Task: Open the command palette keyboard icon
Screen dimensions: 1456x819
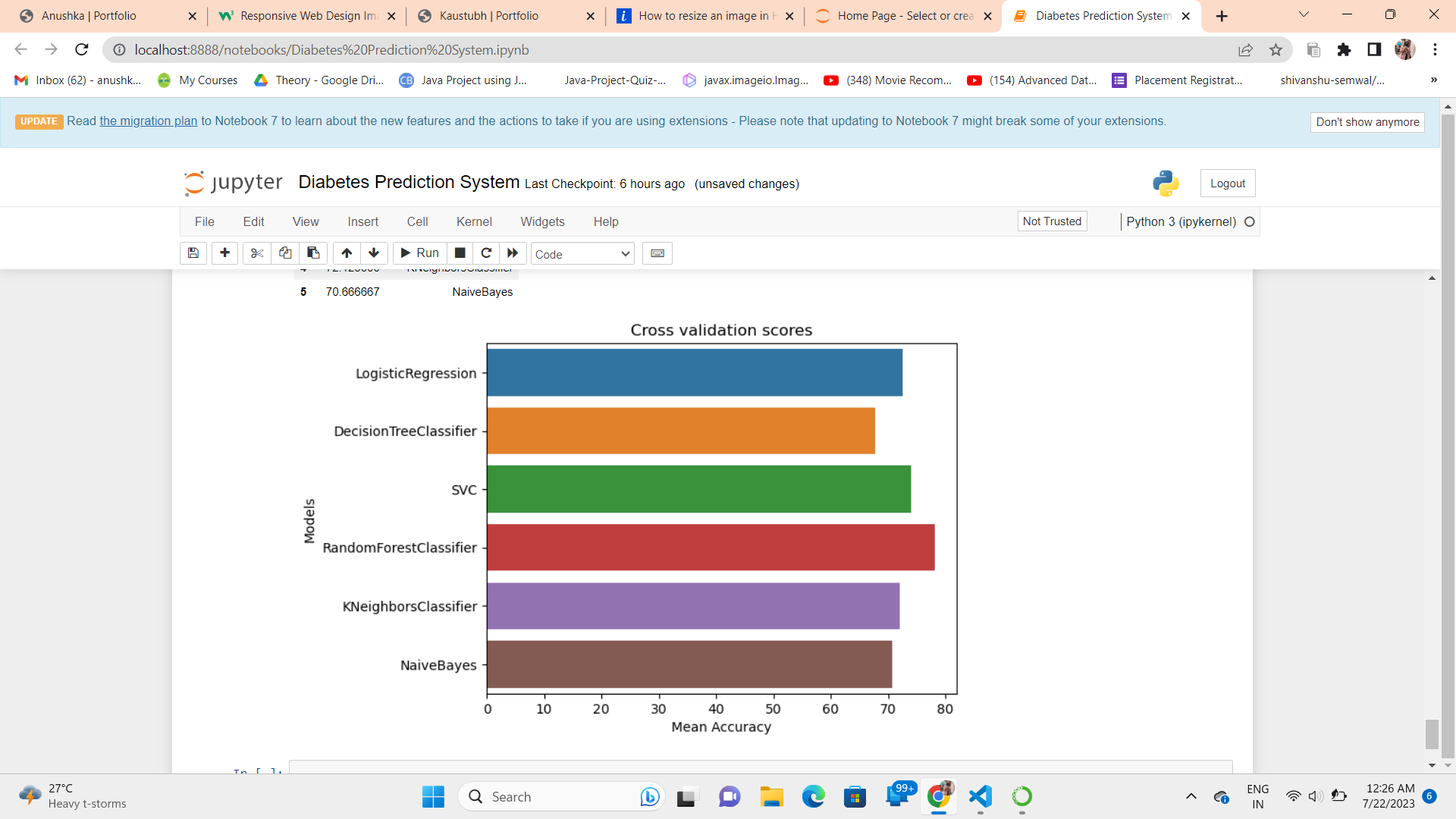Action: pyautogui.click(x=657, y=253)
